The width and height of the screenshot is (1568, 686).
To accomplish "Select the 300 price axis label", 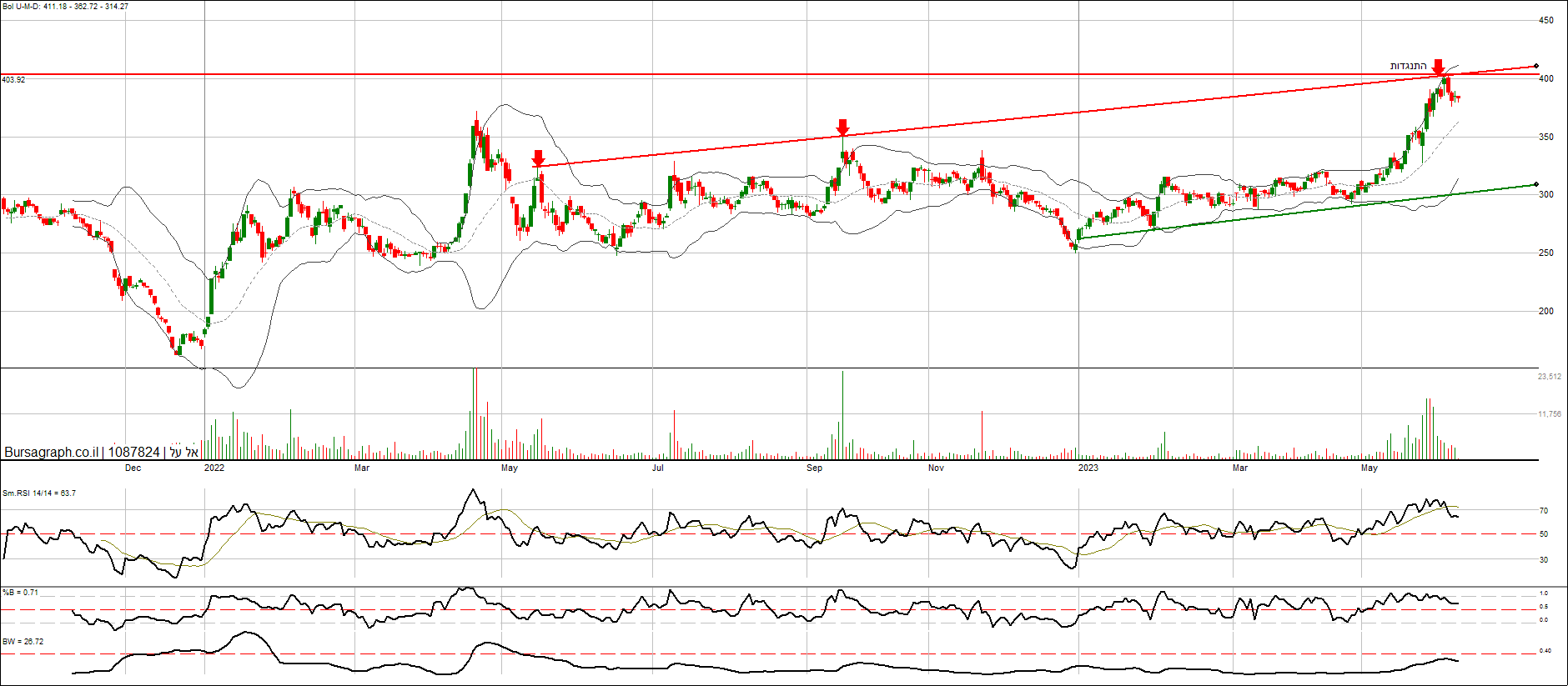I will pyautogui.click(x=1546, y=195).
